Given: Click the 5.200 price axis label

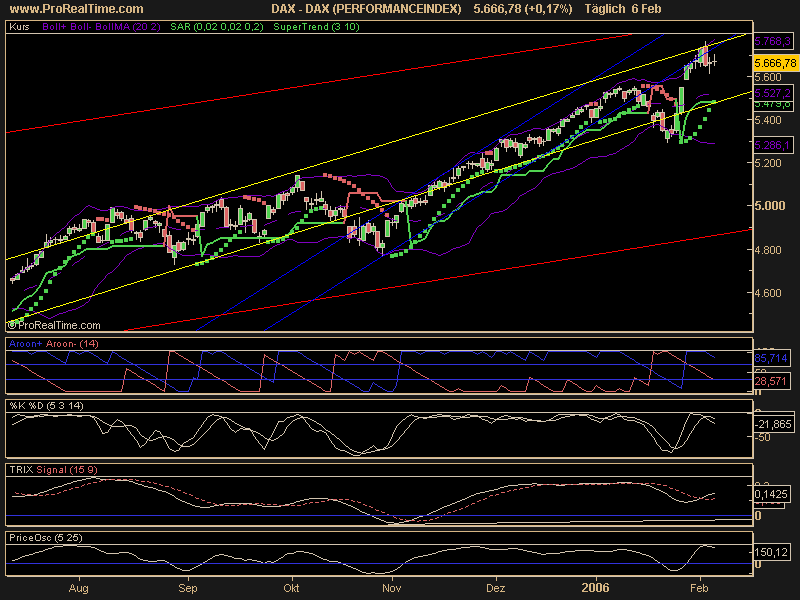Looking at the screenshot, I should coord(768,163).
